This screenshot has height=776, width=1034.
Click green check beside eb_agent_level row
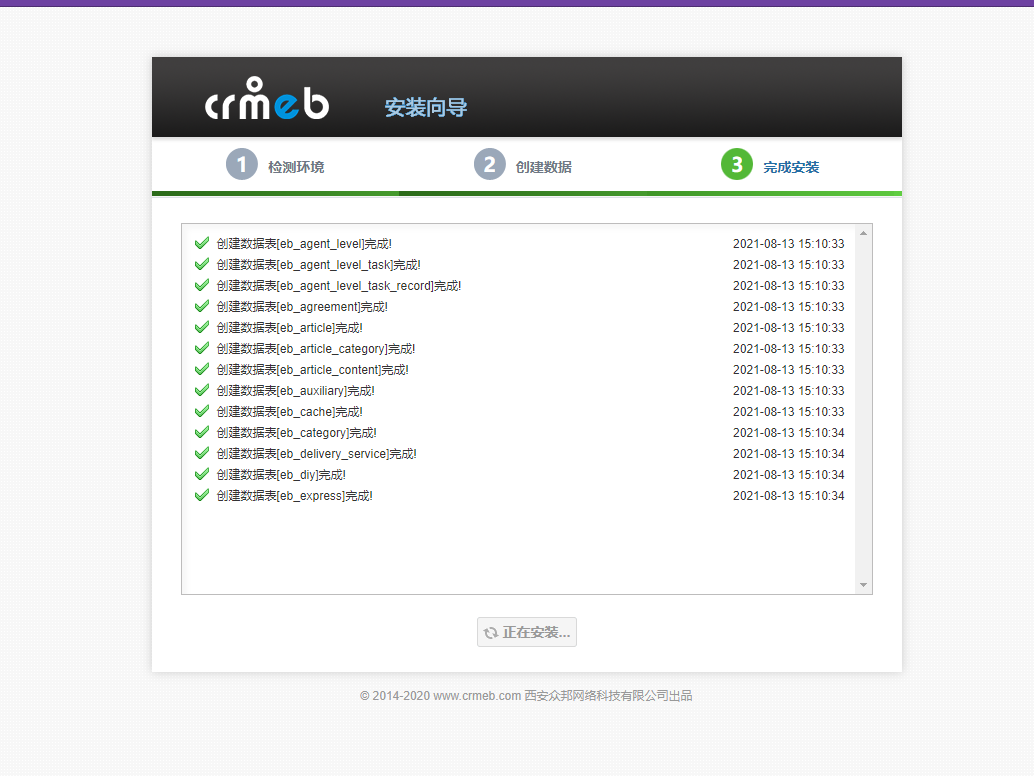tap(202, 243)
